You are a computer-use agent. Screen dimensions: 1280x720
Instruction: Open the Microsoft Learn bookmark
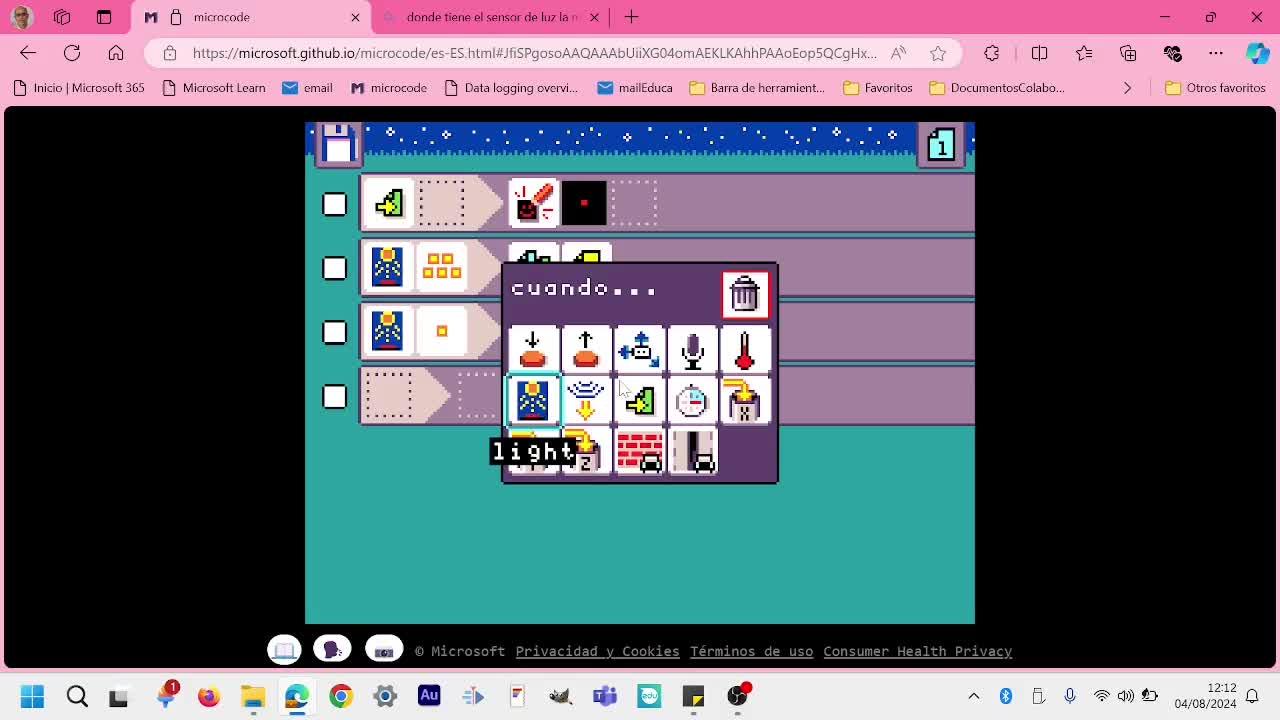click(213, 88)
